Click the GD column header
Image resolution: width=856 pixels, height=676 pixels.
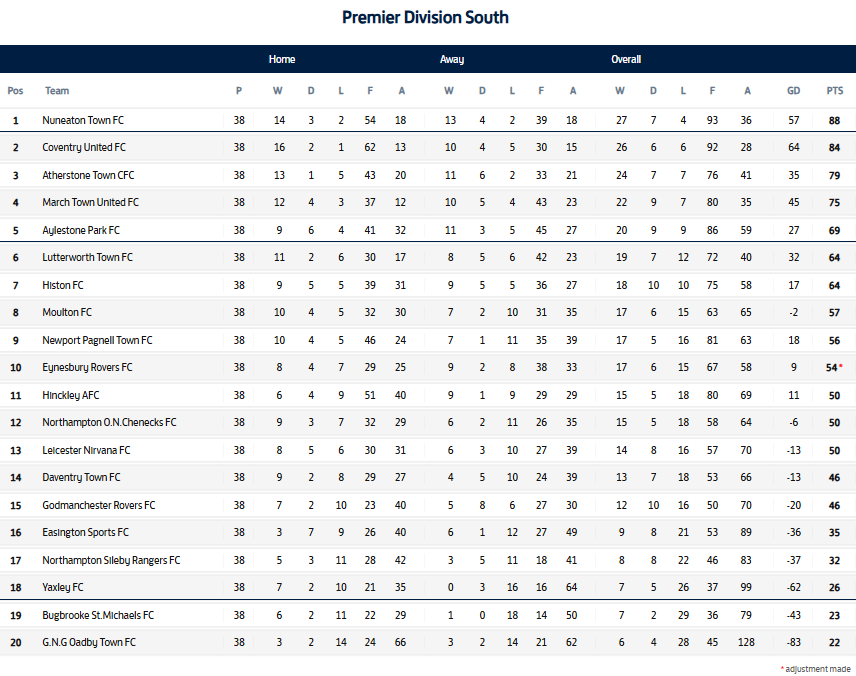point(793,91)
